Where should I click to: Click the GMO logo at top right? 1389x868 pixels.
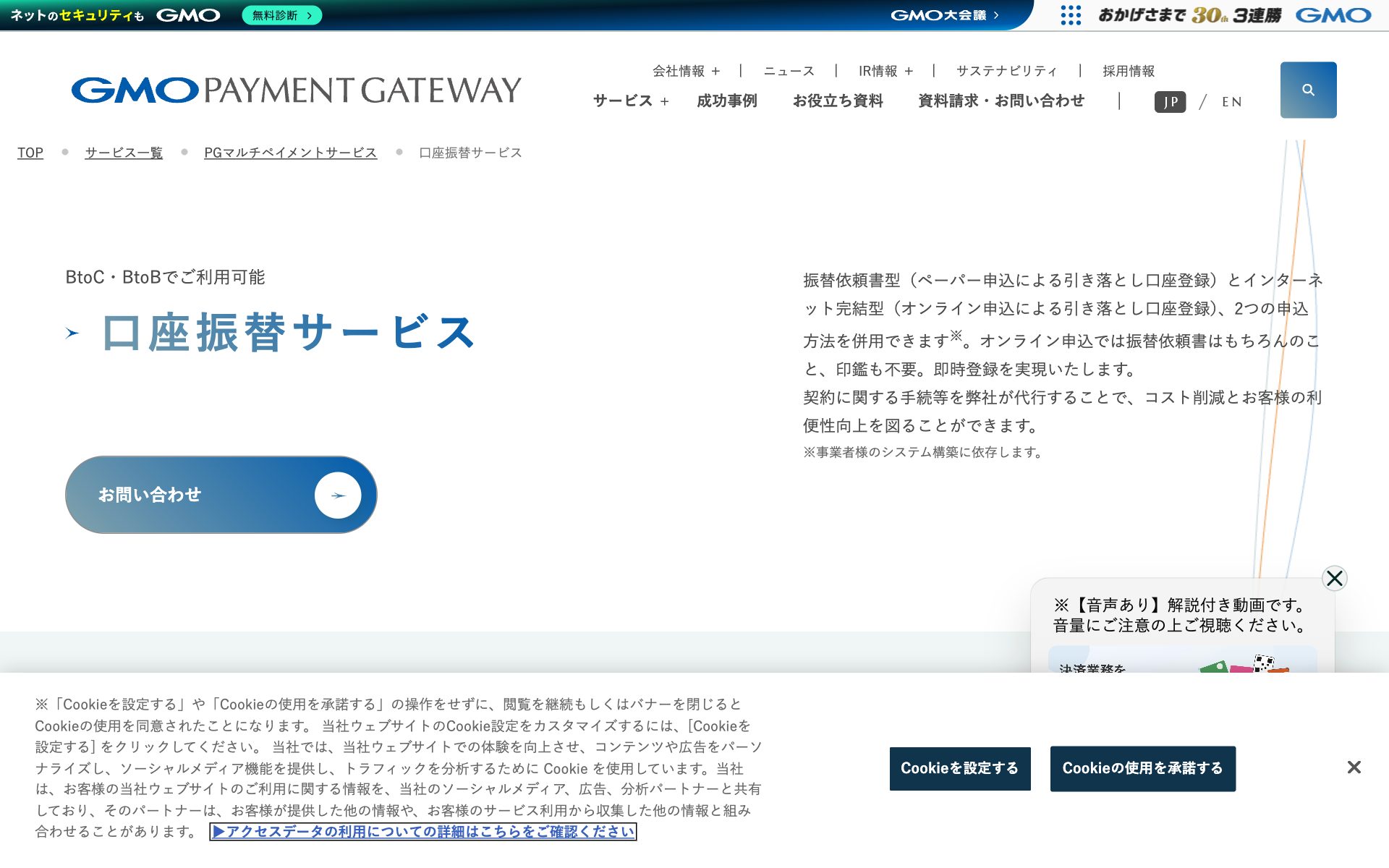click(1333, 15)
